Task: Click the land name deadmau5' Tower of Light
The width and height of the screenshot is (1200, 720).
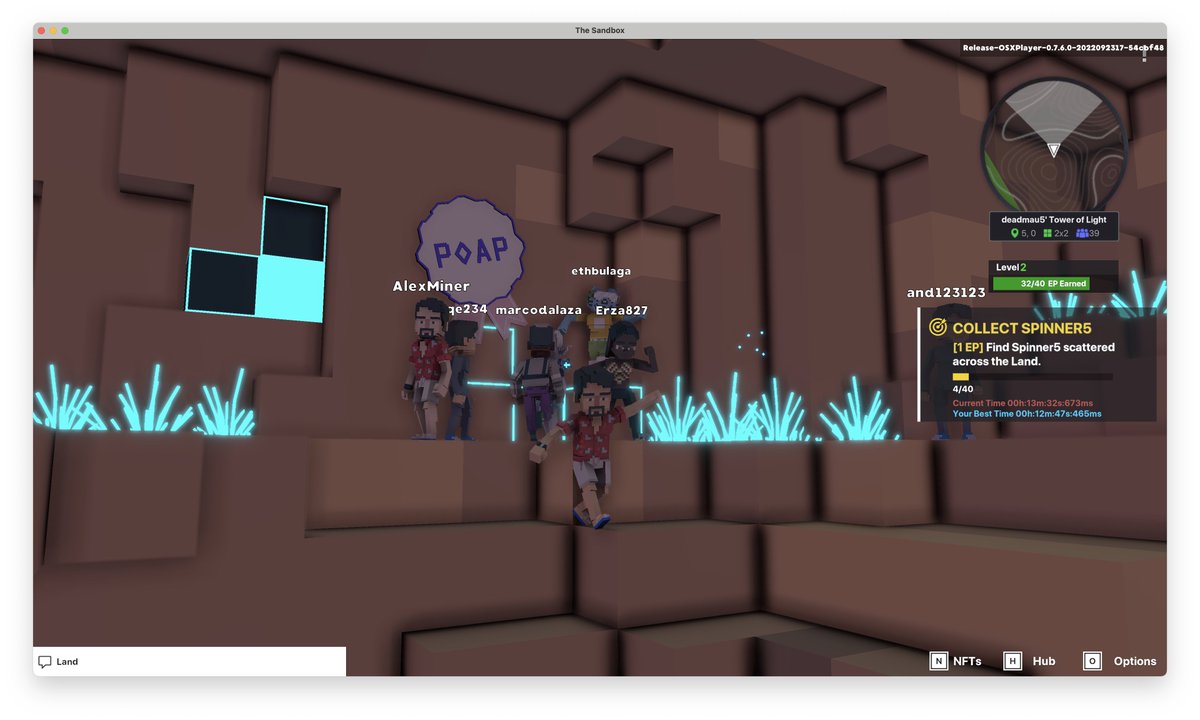Action: (1054, 220)
